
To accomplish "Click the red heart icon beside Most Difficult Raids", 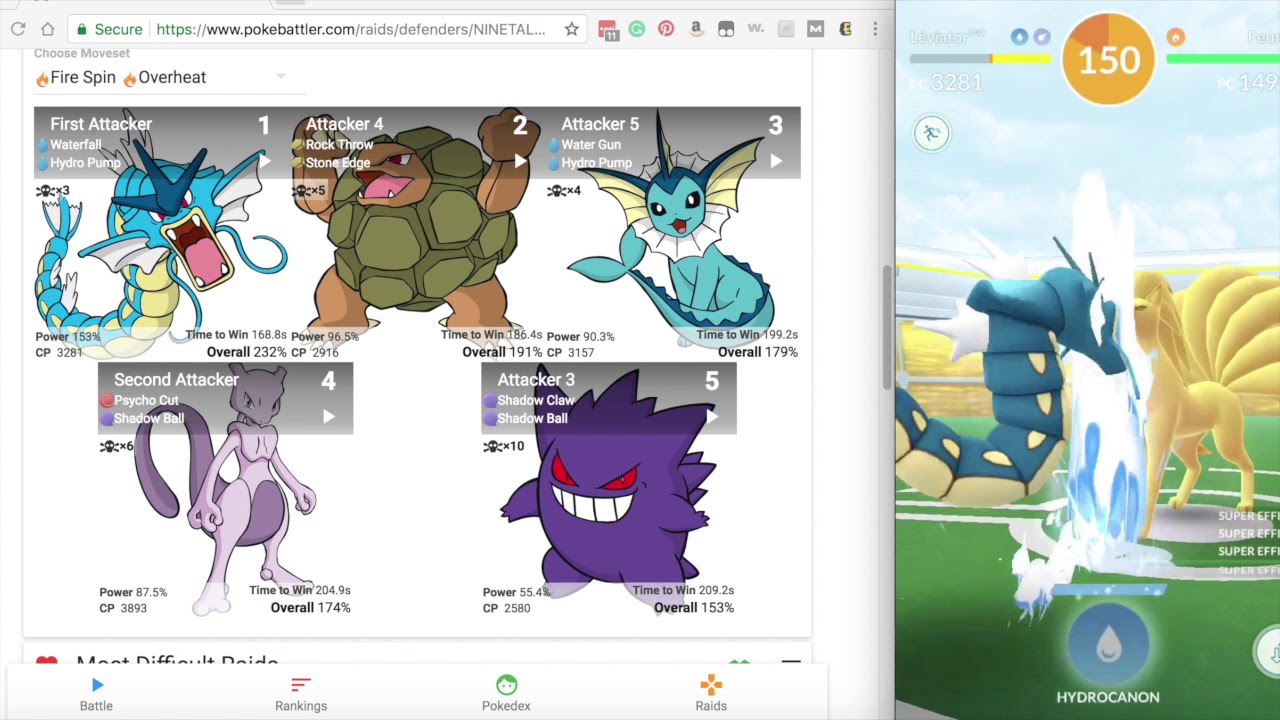I will [x=46, y=663].
